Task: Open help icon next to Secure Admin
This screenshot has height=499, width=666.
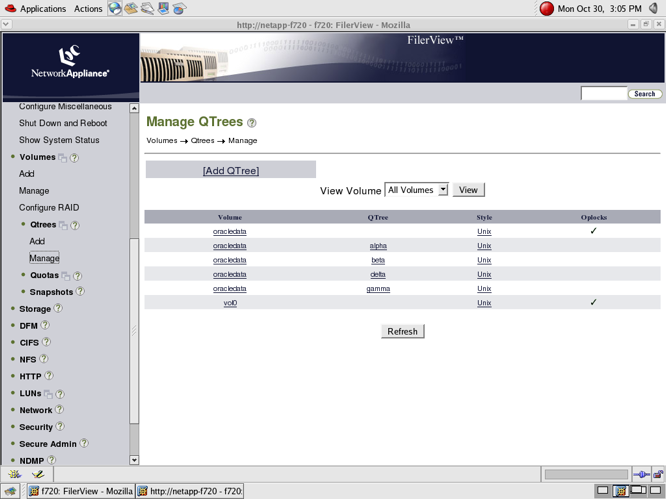Action: (x=84, y=443)
